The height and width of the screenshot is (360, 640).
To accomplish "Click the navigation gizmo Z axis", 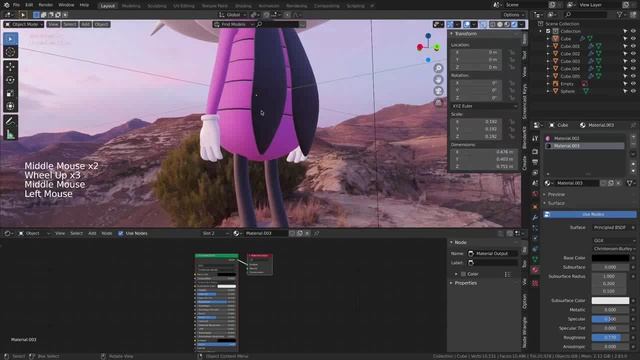I will click(428, 36).
